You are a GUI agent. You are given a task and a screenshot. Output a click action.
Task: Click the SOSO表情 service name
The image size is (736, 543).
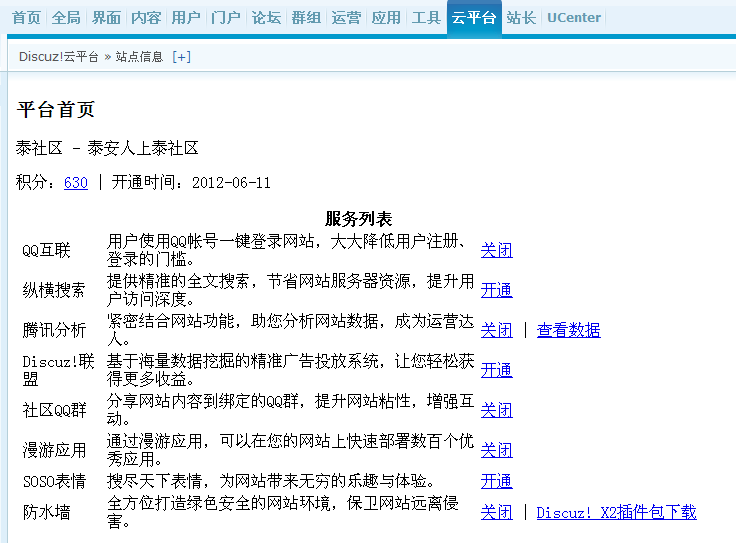[x=54, y=481]
